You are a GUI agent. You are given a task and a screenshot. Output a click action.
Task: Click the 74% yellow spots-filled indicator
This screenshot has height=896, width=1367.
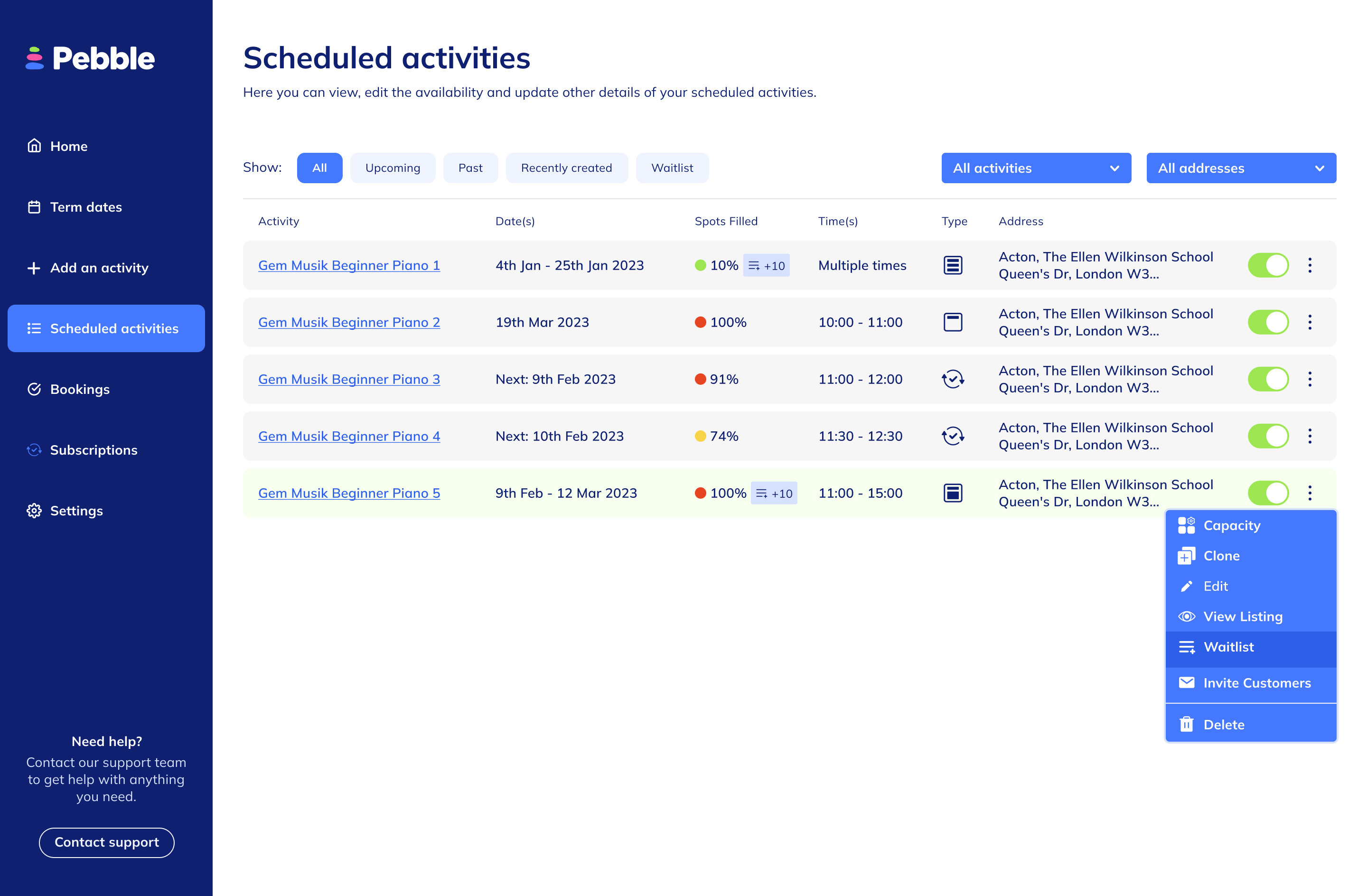point(700,436)
